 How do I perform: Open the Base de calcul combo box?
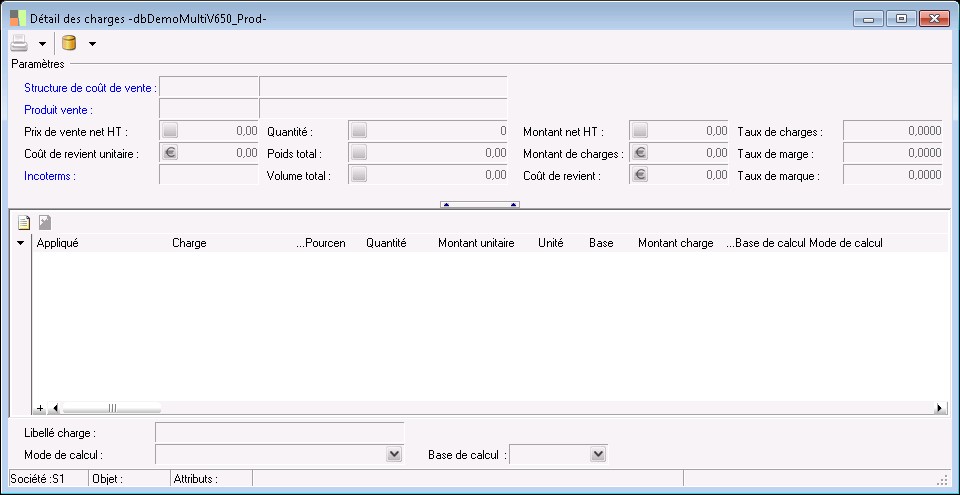(598, 454)
